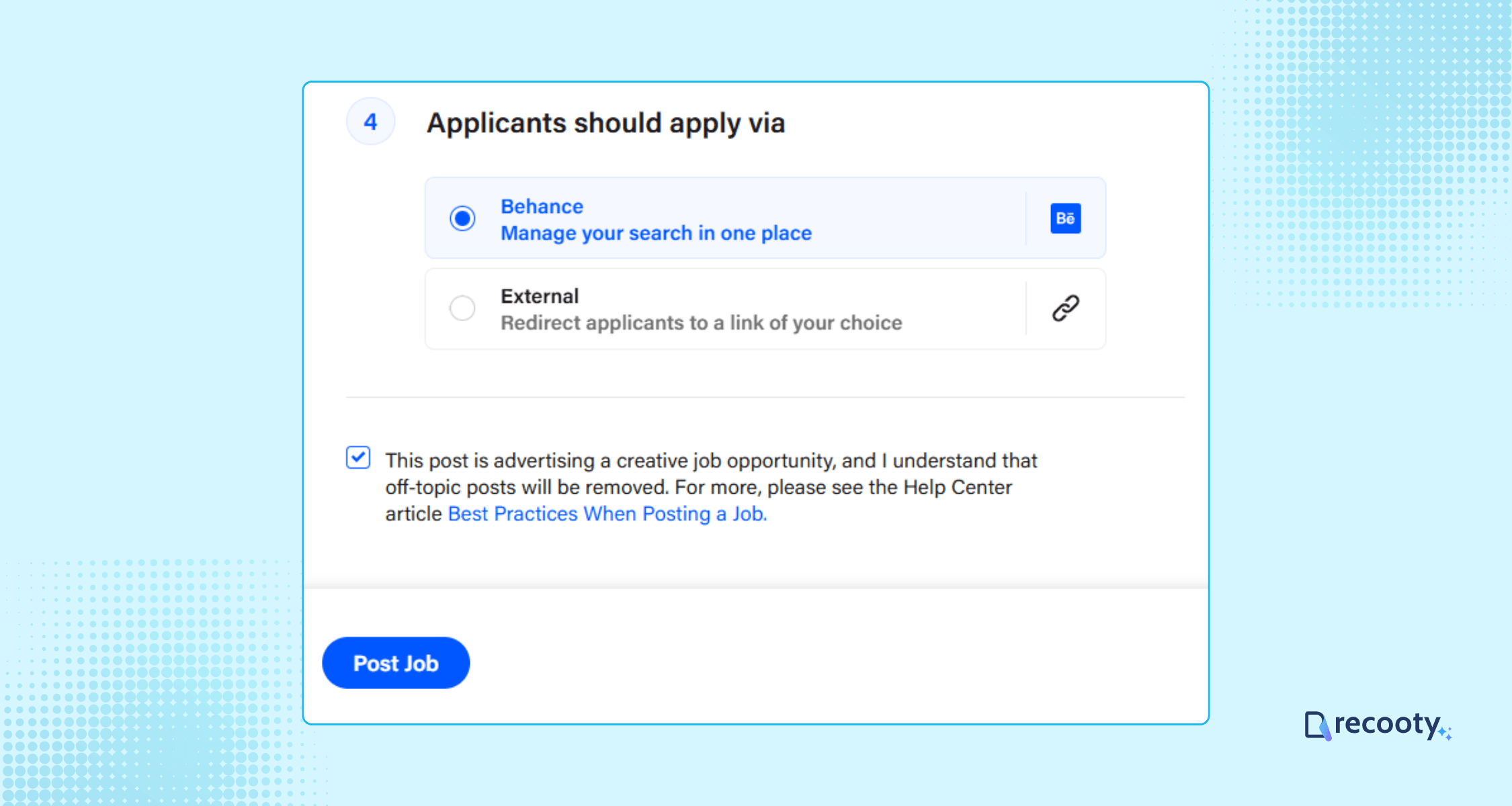Screen dimensions: 1512x806
Task: Click the step 4 number badge
Action: pyautogui.click(x=370, y=122)
